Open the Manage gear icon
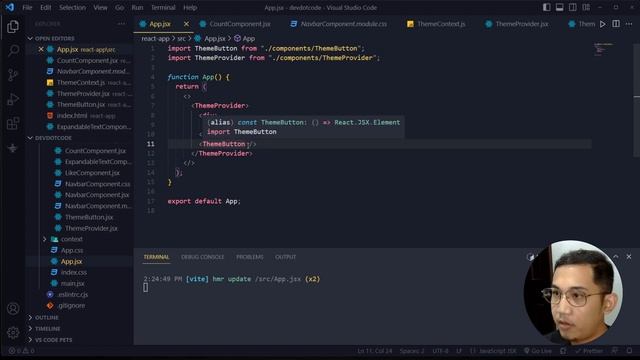 (x=13, y=333)
